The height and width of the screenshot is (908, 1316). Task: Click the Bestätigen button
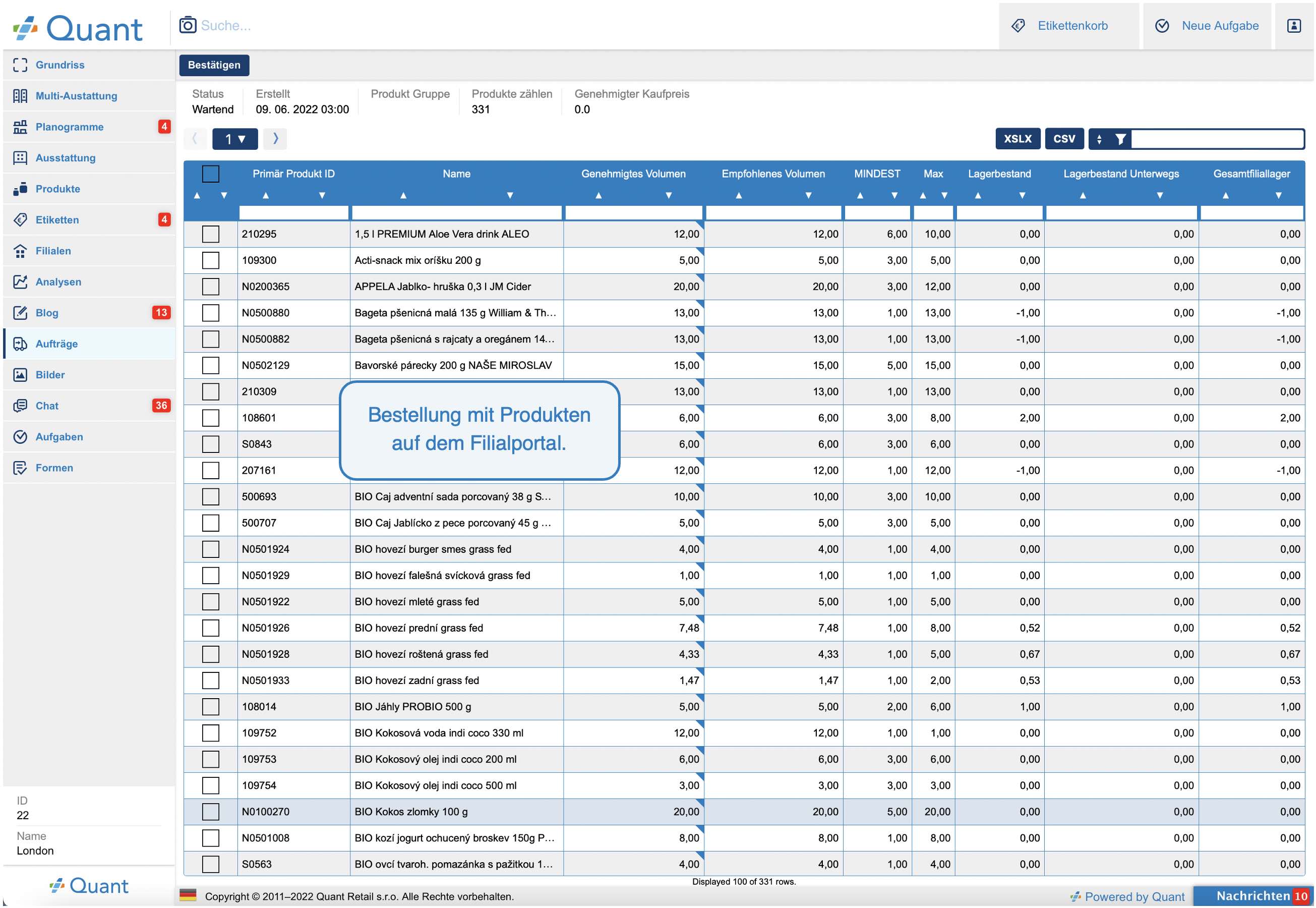pyautogui.click(x=214, y=65)
